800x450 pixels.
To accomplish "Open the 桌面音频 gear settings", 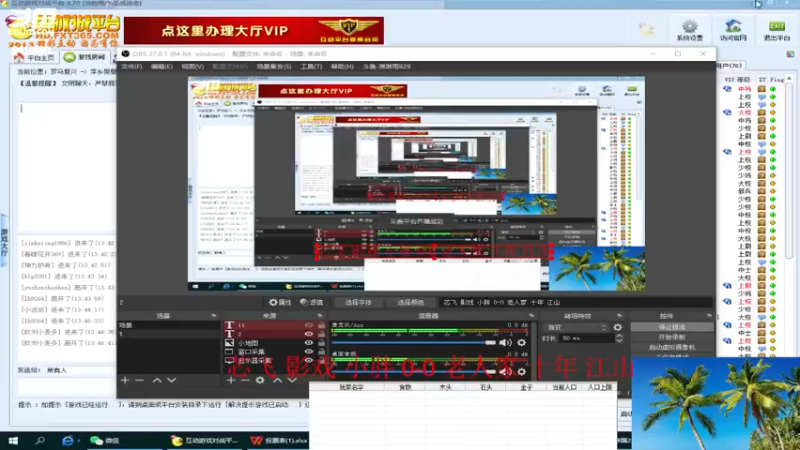I will 521,372.
